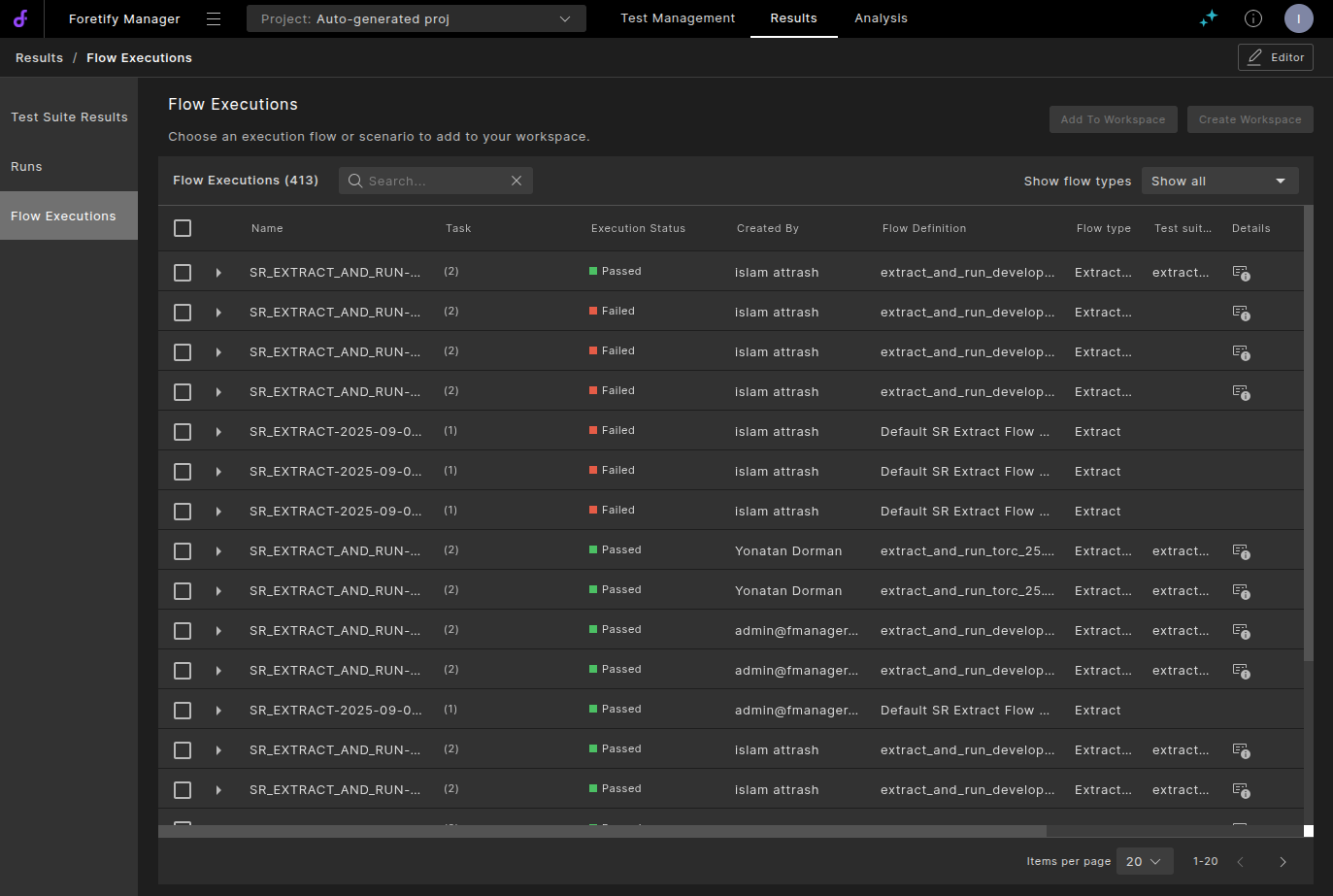
Task: Check the box for first SR_EXTRACT-2025-09 row
Action: pos(183,432)
